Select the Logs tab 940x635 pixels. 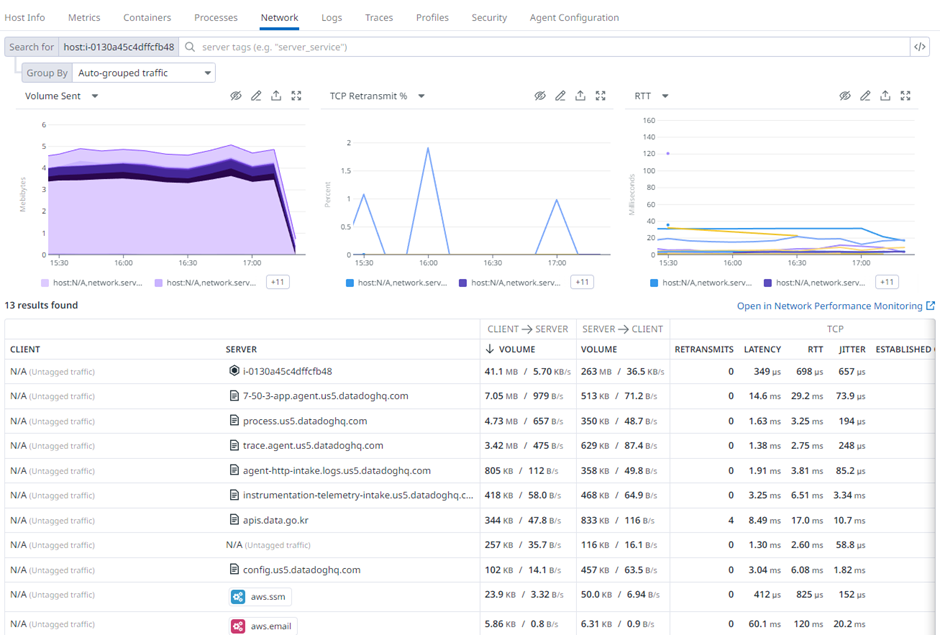pos(332,17)
